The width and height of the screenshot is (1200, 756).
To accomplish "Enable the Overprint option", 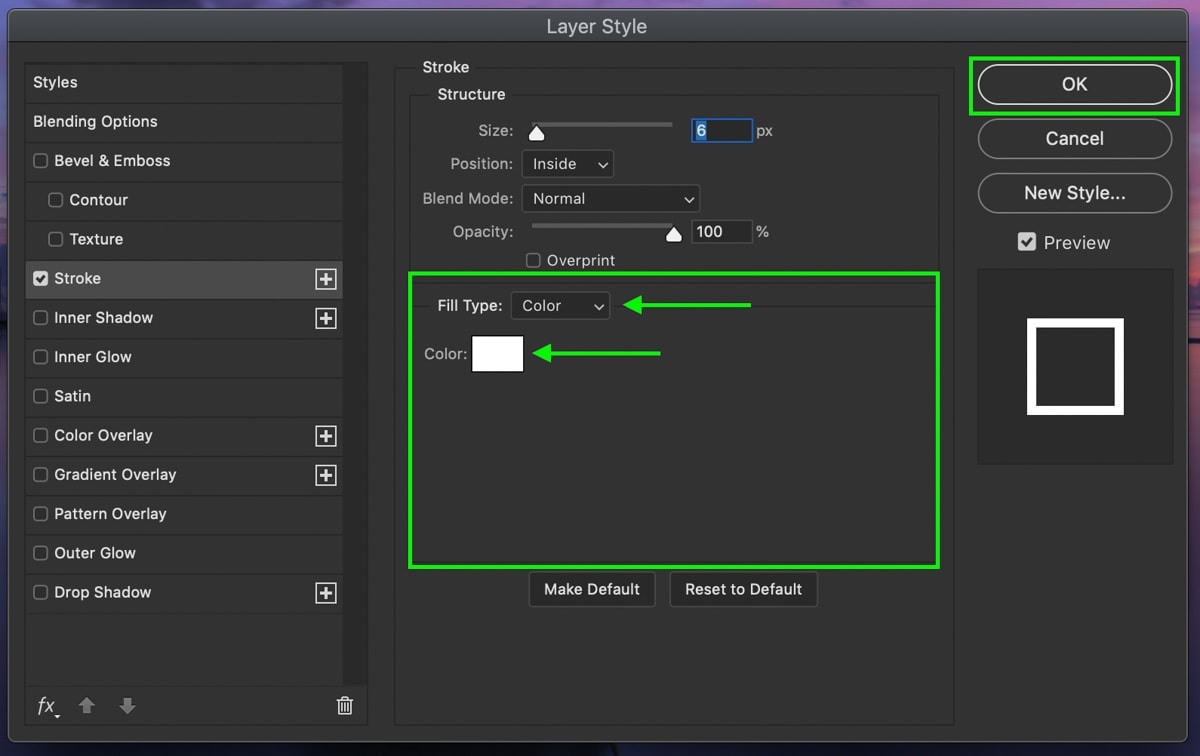I will (535, 260).
